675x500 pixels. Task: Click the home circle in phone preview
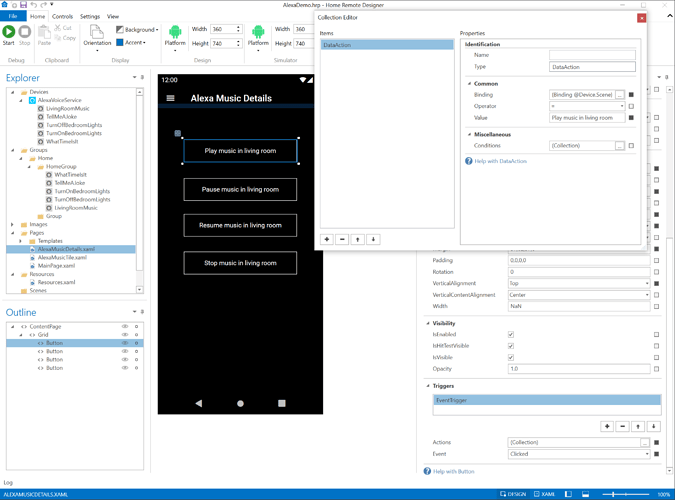(x=240, y=404)
